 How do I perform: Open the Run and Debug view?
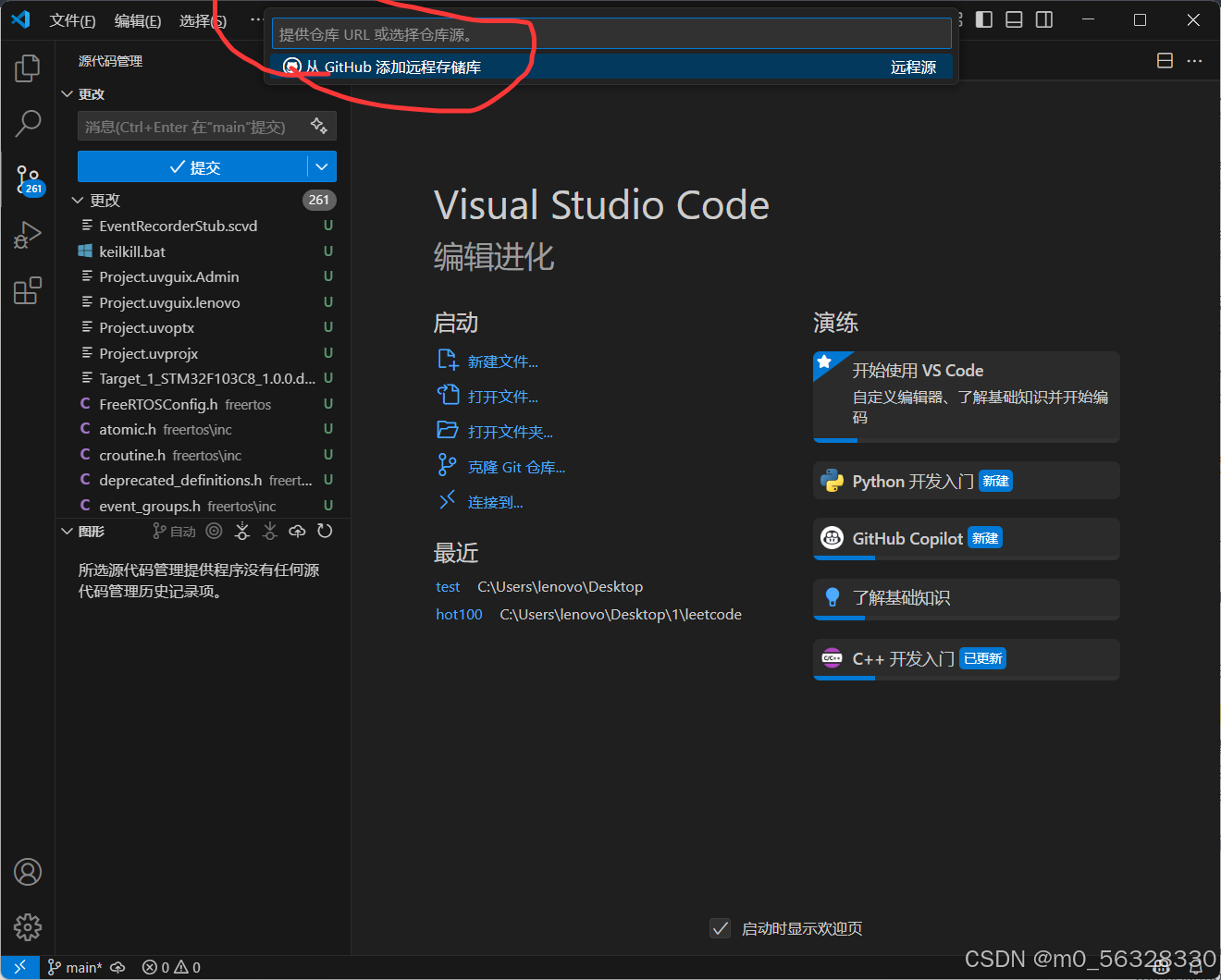click(28, 235)
